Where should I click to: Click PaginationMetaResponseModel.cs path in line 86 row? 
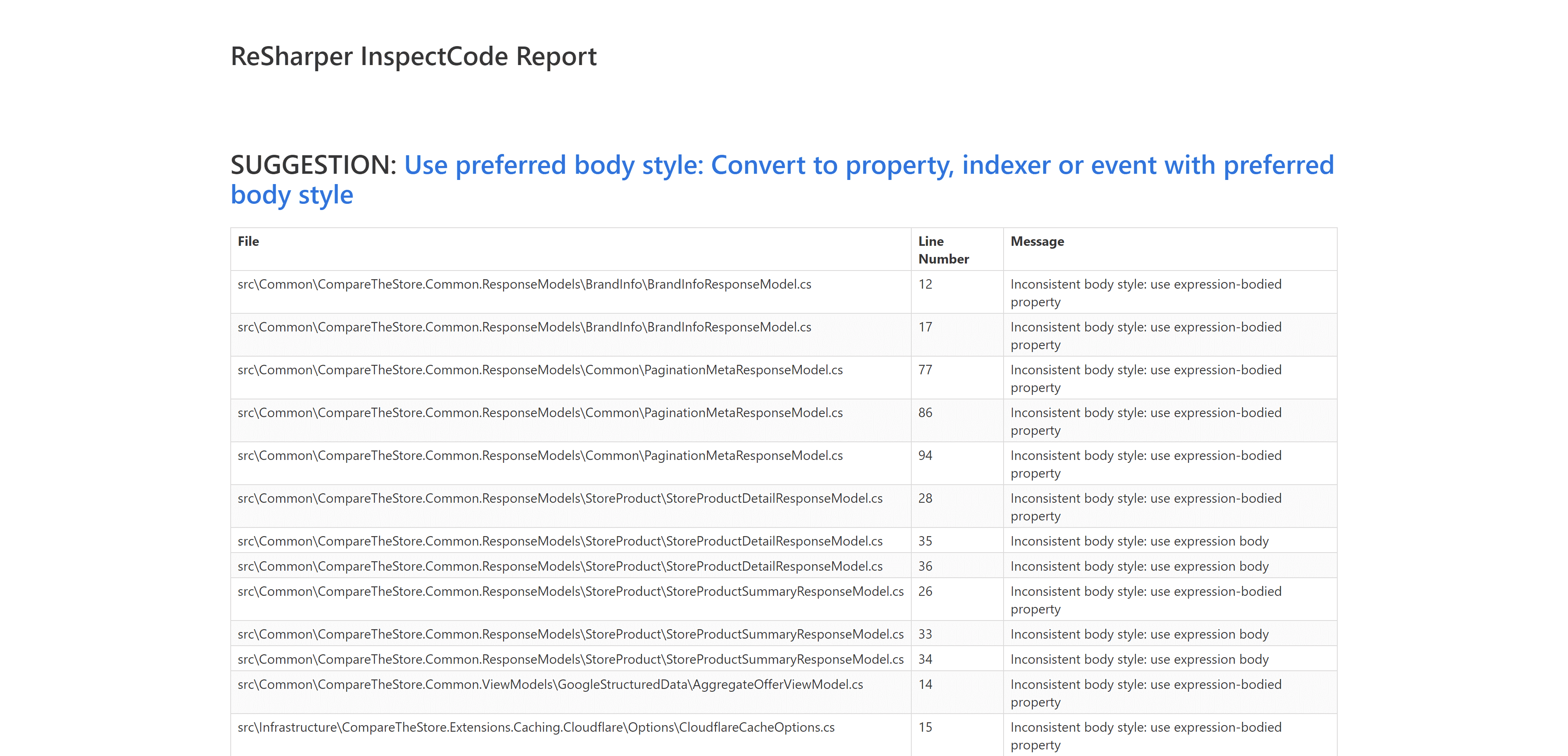540,412
